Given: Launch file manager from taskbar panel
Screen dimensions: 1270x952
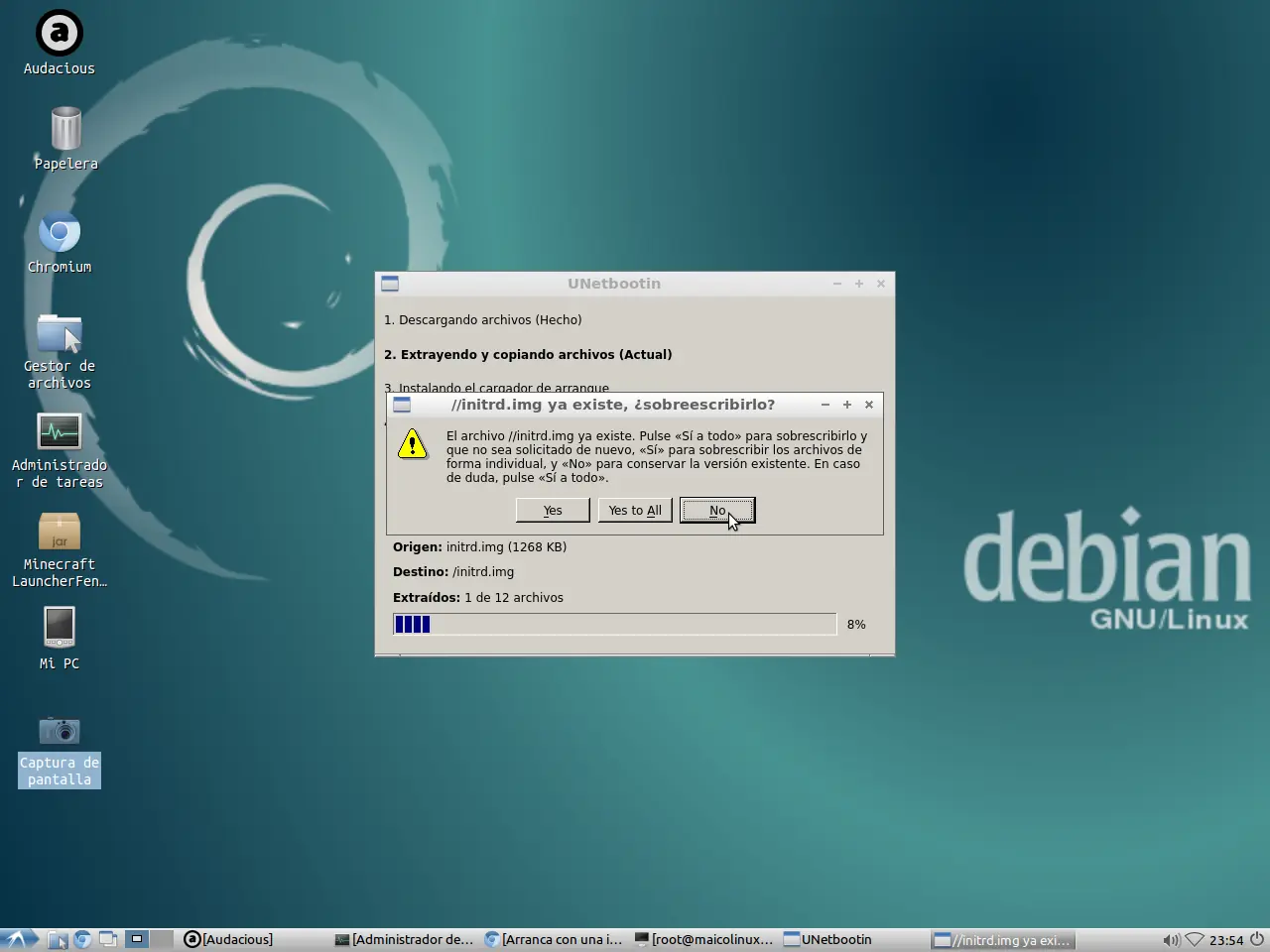Looking at the screenshot, I should (x=58, y=939).
